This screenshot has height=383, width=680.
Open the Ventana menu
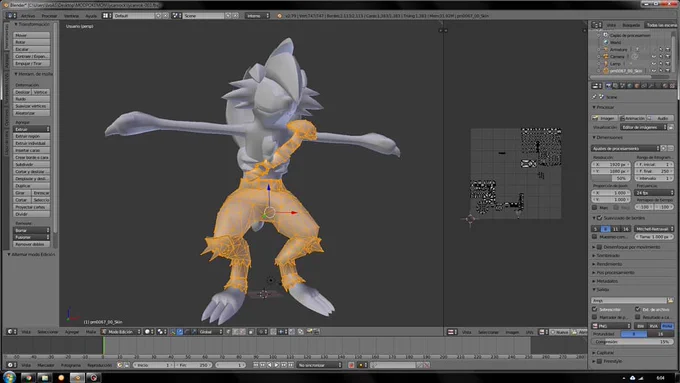pos(72,16)
